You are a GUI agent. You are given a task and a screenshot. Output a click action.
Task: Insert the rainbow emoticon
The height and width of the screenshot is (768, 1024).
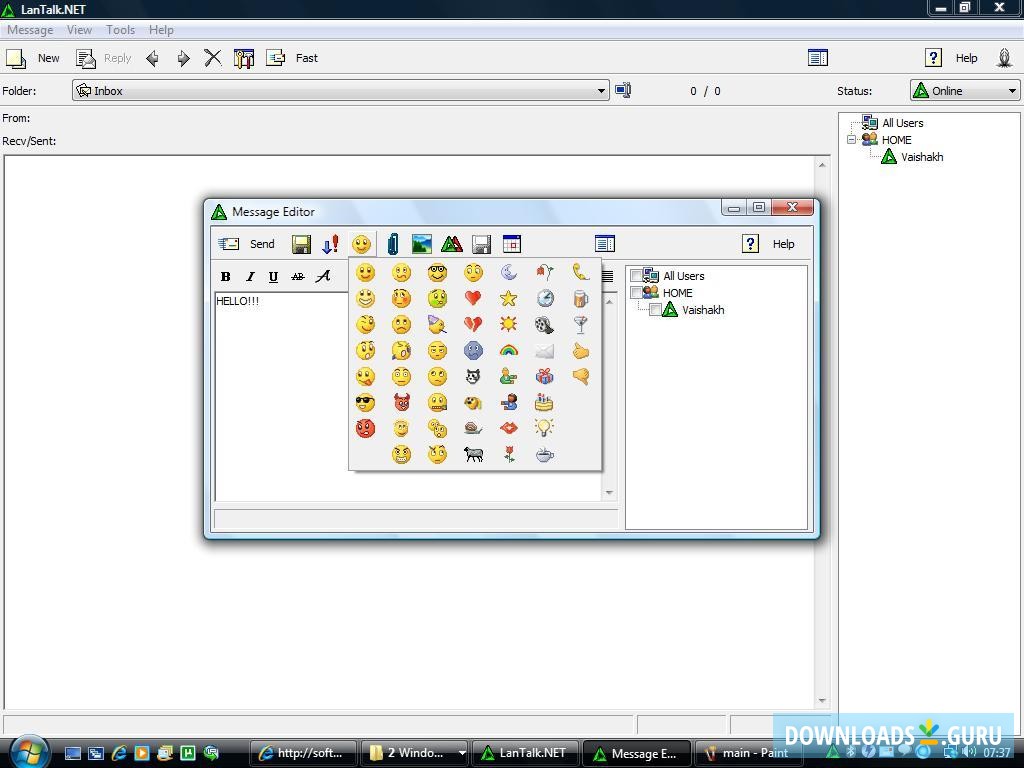click(x=509, y=351)
